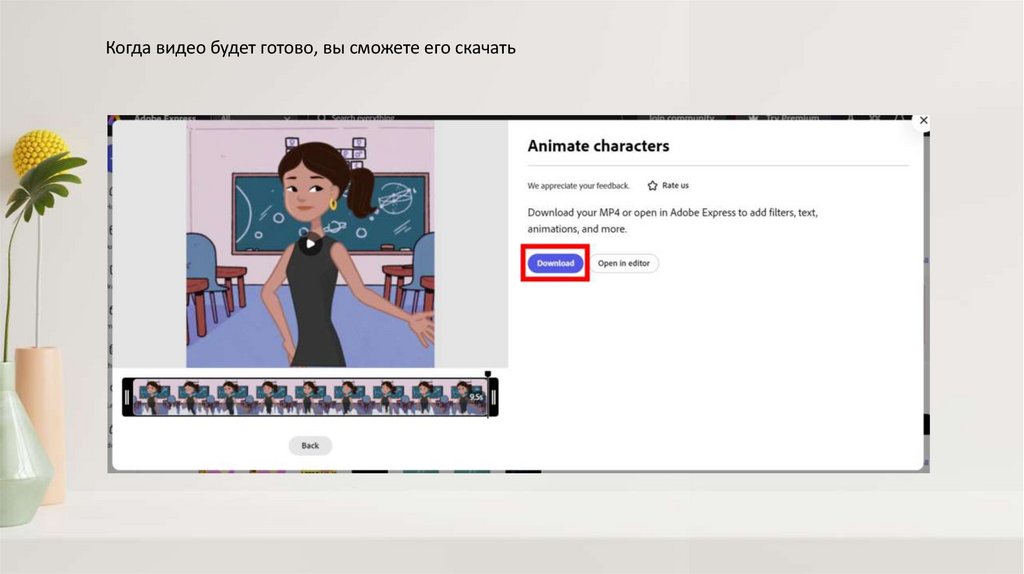Click the video preview image
The image size is (1024, 574).
pos(310,244)
